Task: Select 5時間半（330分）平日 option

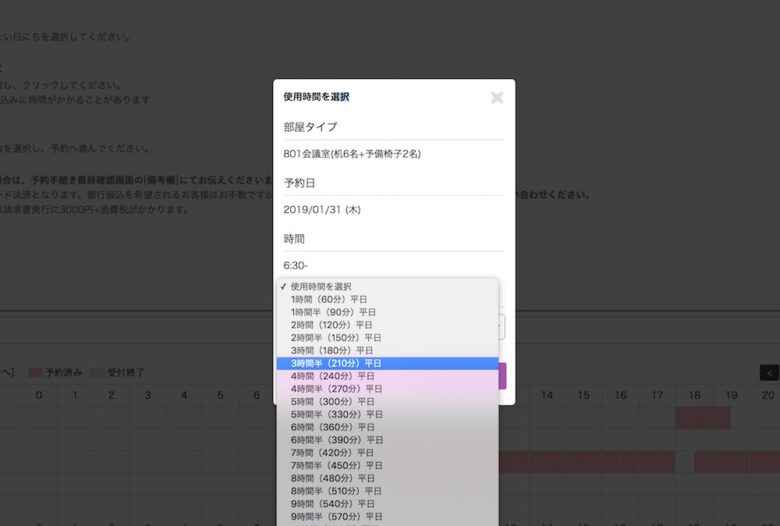Action: [x=388, y=415]
